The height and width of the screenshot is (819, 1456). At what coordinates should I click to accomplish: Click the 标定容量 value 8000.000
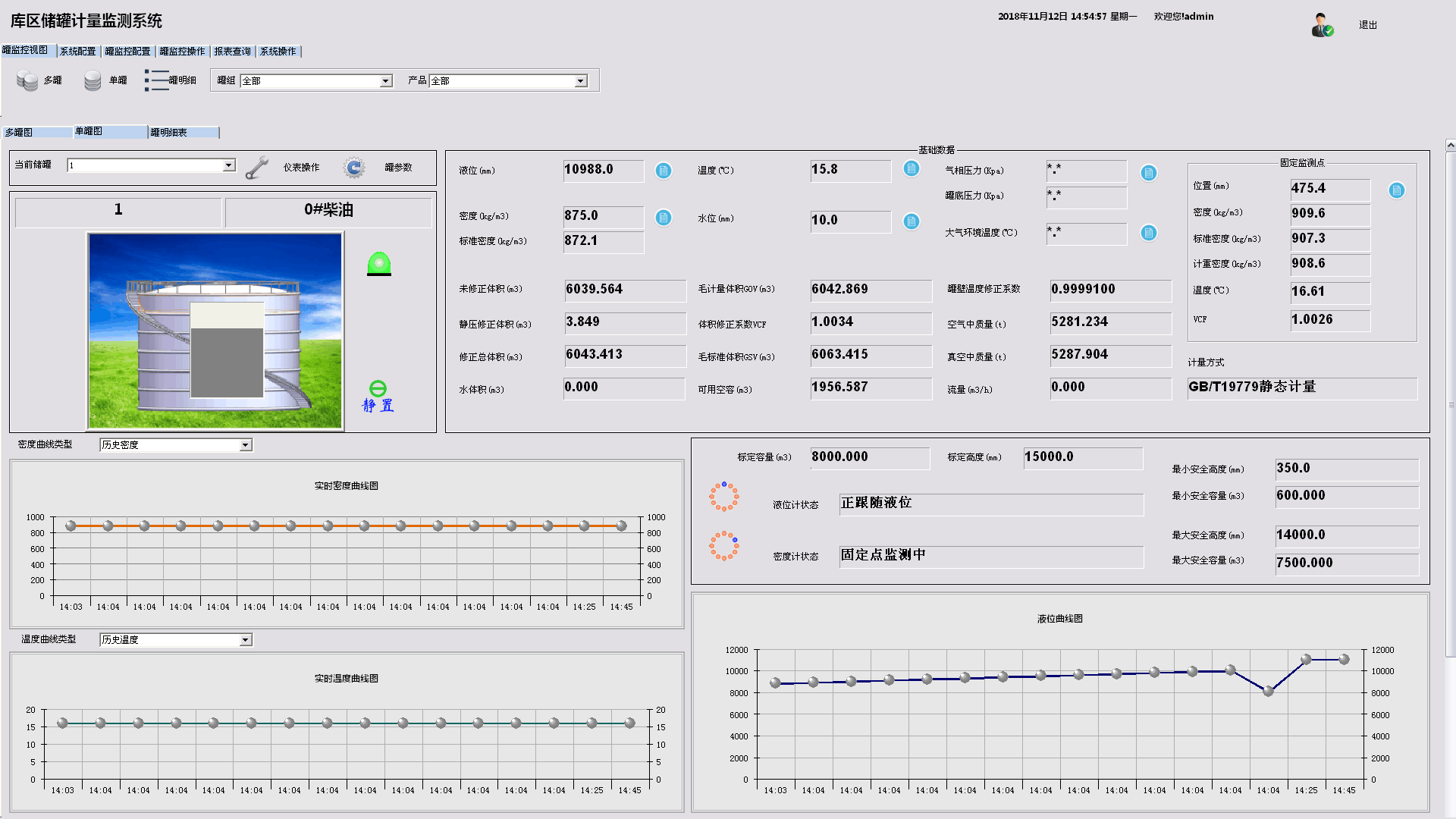click(870, 457)
